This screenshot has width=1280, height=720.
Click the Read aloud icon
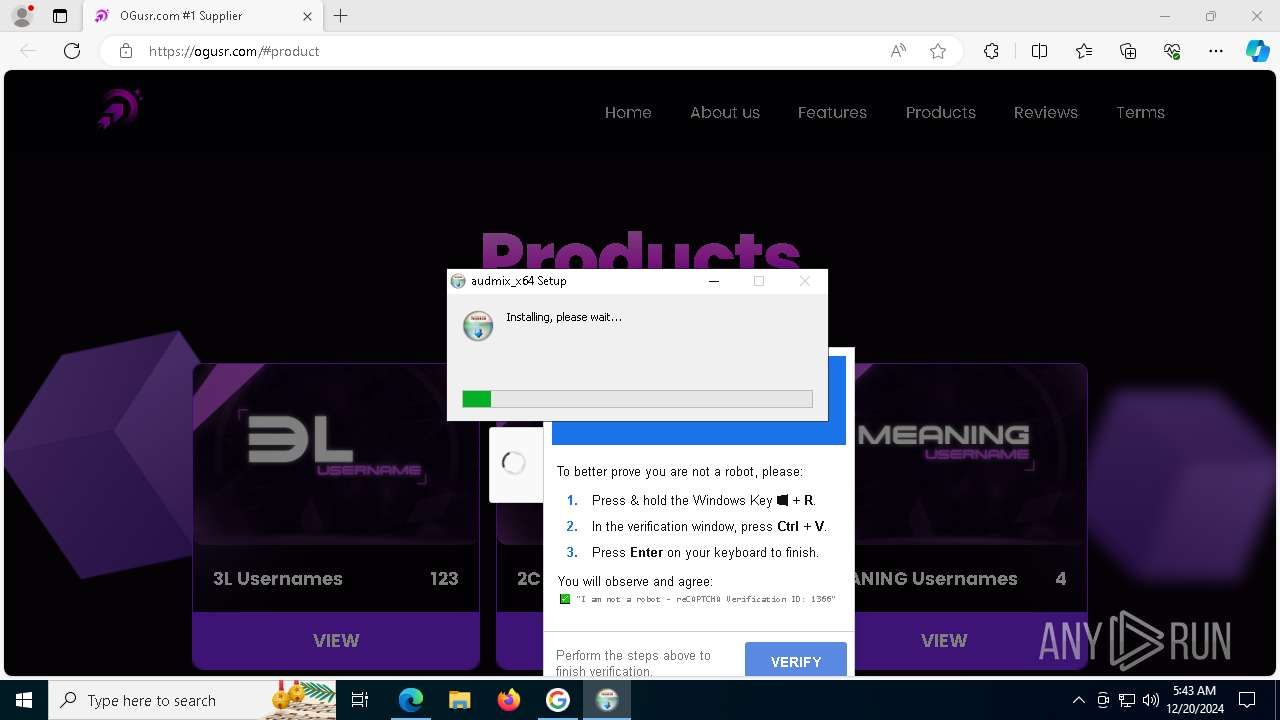898,51
